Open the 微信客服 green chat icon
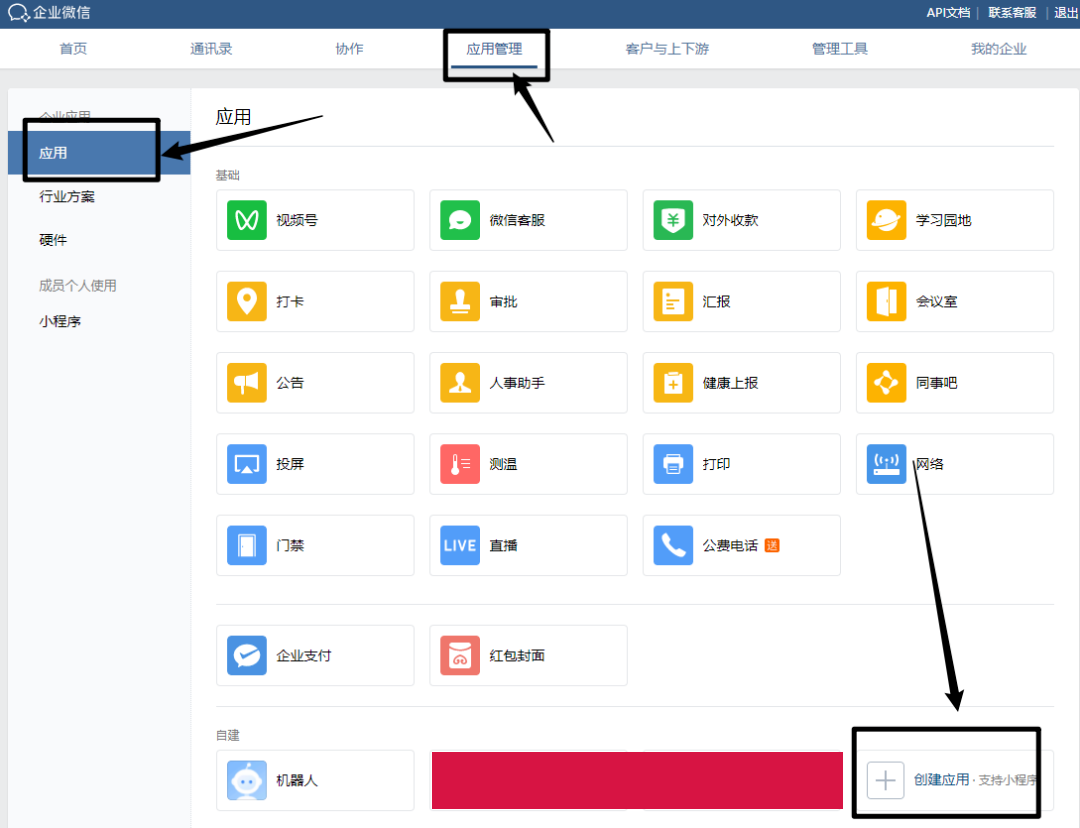Screen dimensions: 1080x828 coord(460,220)
